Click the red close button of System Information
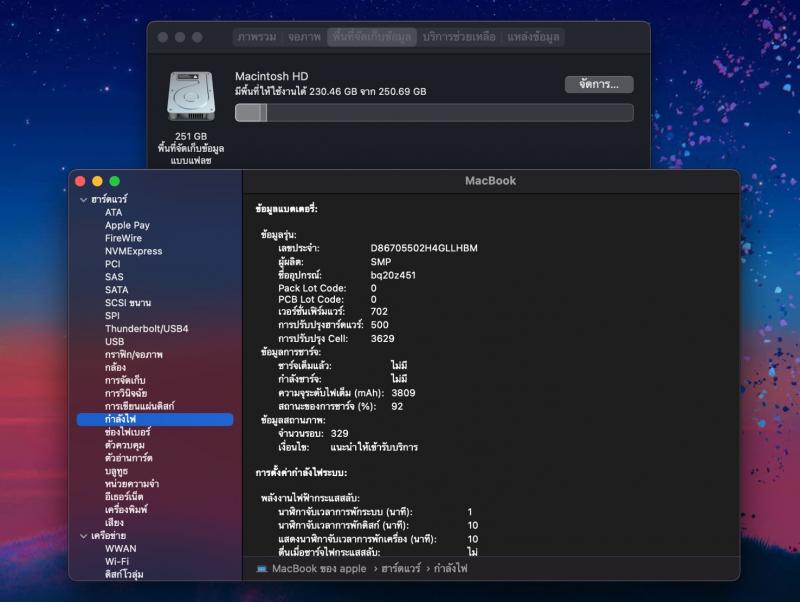 (80, 181)
